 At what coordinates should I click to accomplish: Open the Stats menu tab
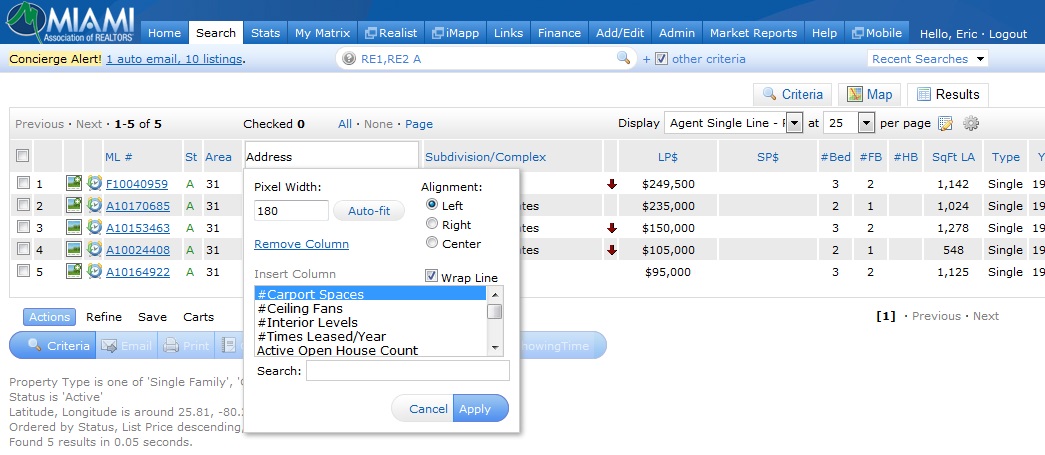[x=265, y=33]
